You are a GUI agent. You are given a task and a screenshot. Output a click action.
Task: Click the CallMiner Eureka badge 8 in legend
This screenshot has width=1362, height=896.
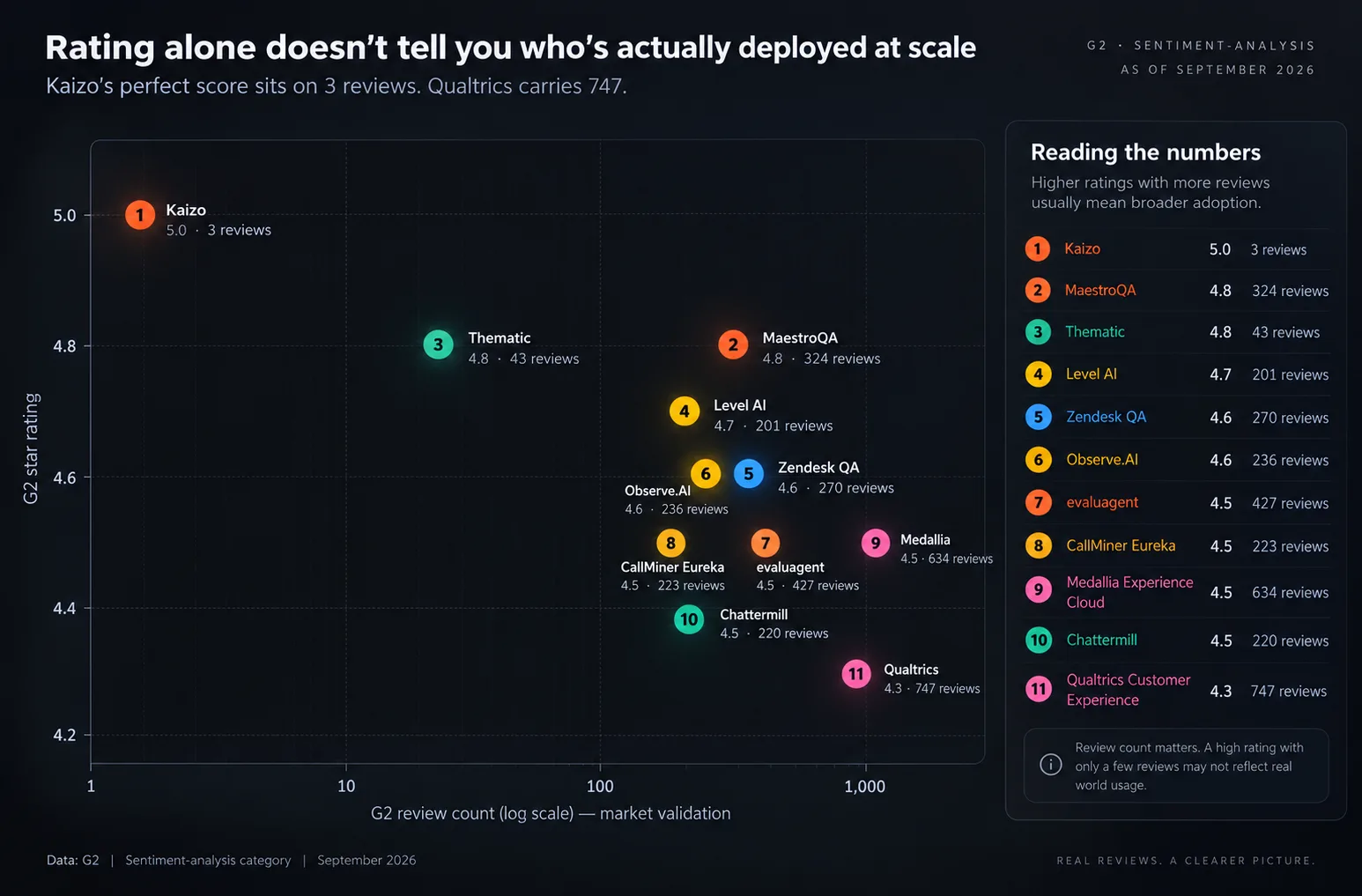[1038, 546]
